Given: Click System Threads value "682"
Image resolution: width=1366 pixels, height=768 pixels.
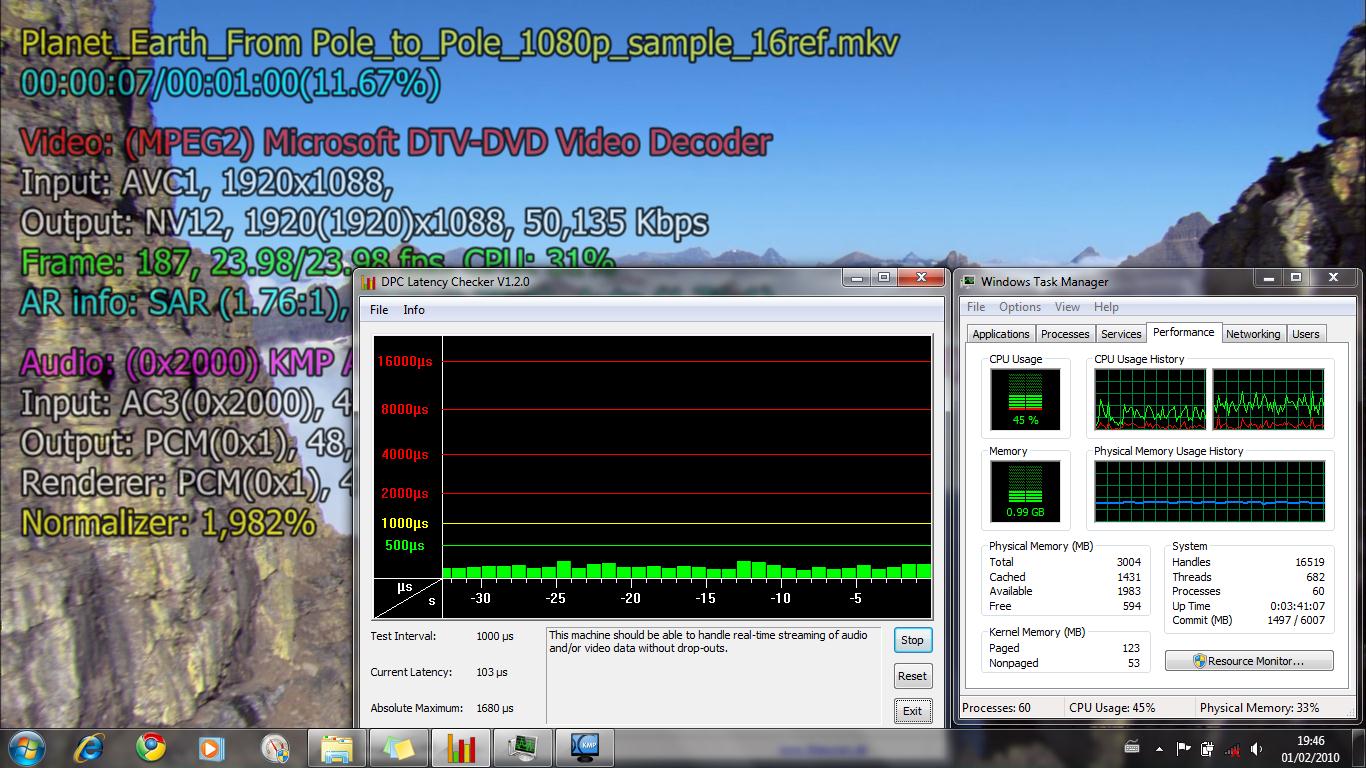Looking at the screenshot, I should (x=1315, y=577).
